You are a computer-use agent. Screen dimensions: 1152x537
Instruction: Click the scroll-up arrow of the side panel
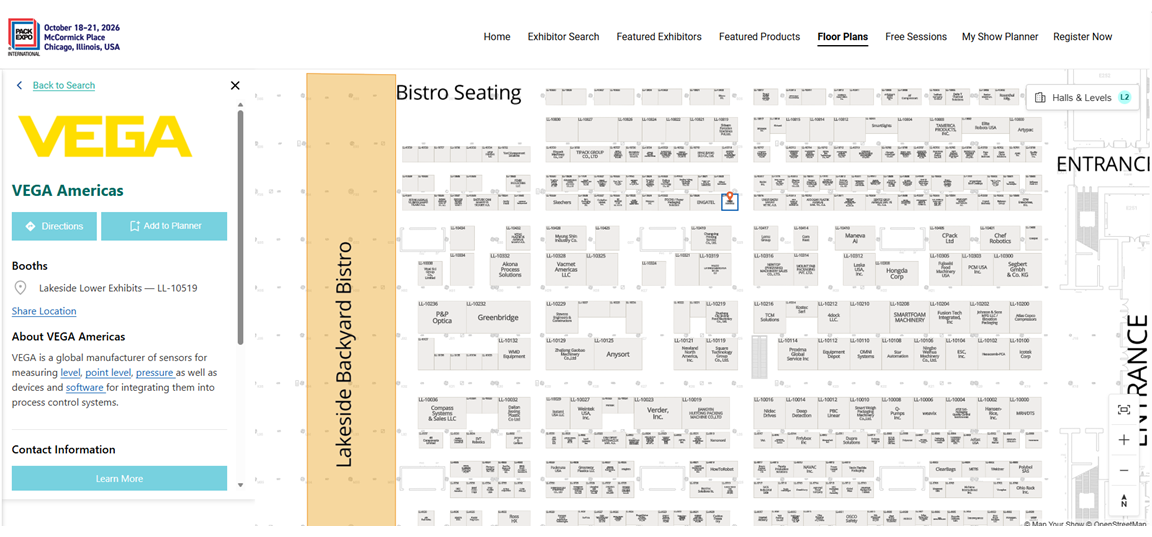tap(240, 105)
